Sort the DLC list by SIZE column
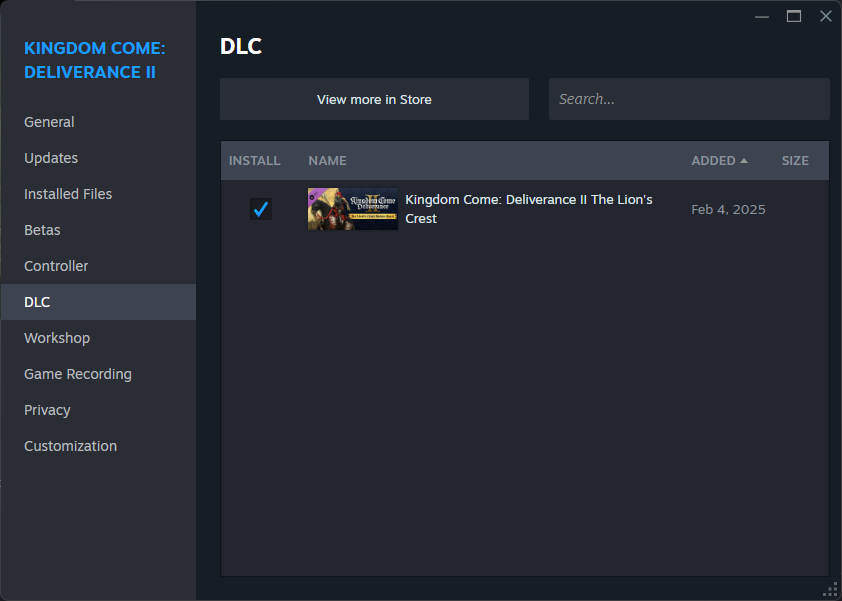Image resolution: width=842 pixels, height=601 pixels. (795, 161)
